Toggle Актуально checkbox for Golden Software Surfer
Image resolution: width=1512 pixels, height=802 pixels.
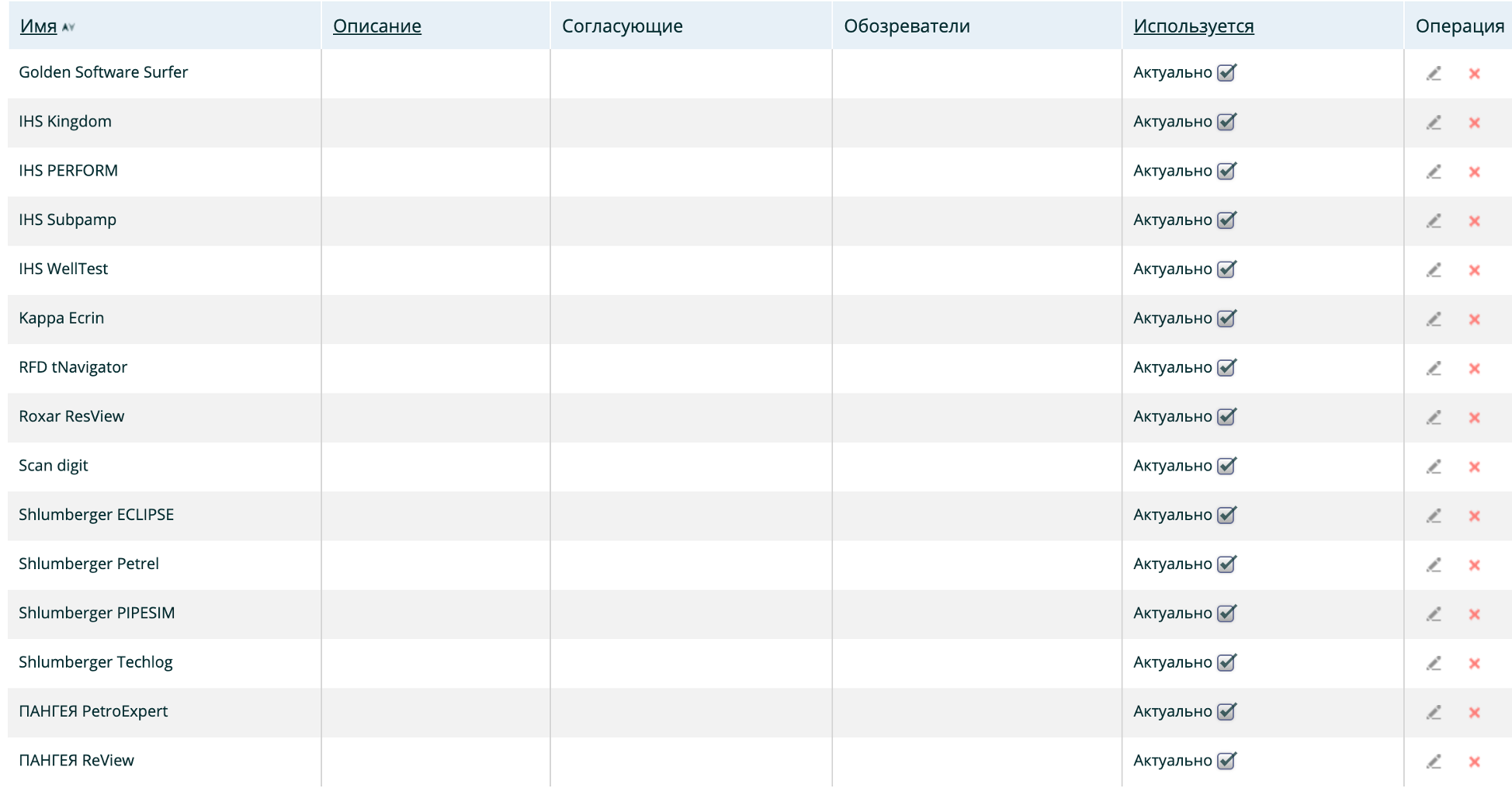click(x=1226, y=72)
